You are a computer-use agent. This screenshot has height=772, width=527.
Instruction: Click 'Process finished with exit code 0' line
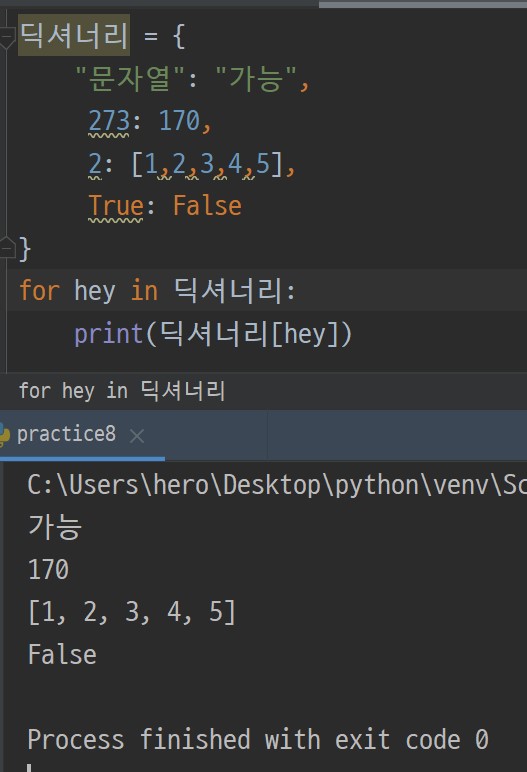click(258, 739)
